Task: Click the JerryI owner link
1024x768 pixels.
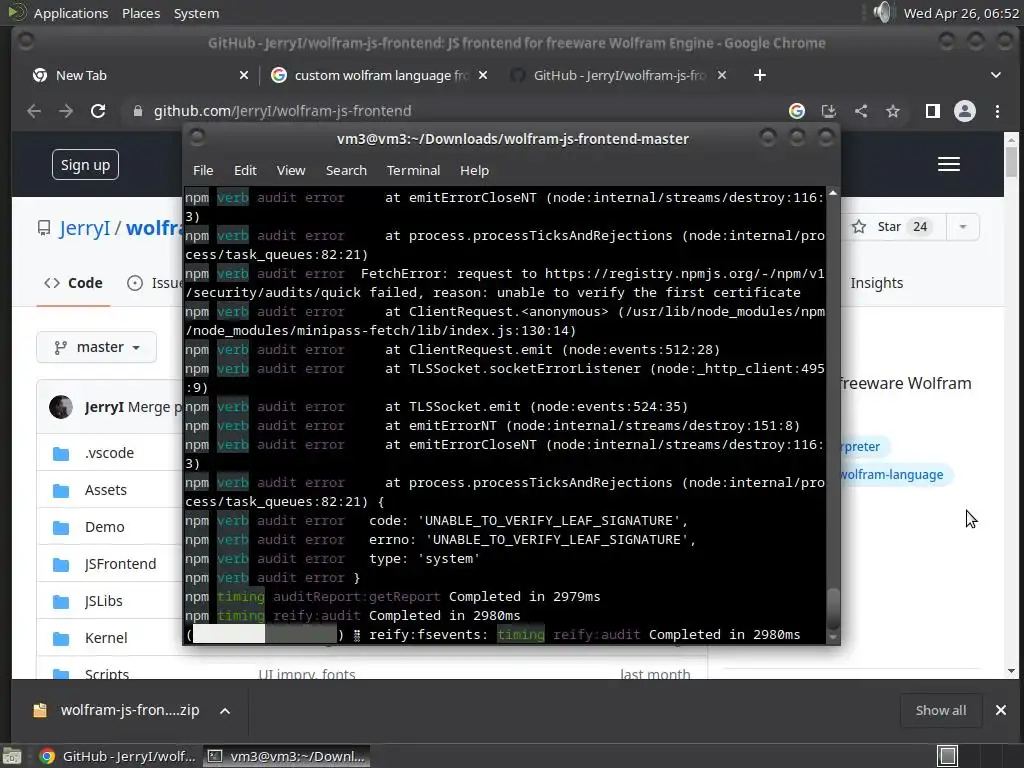Action: pyautogui.click(x=85, y=228)
